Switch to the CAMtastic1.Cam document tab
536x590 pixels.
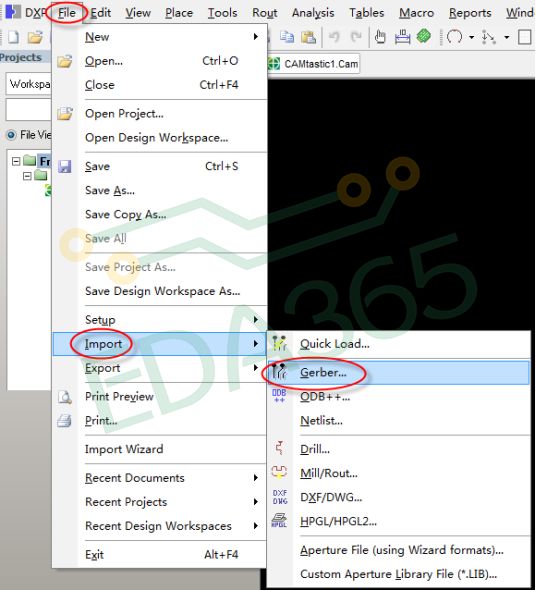pyautogui.click(x=314, y=64)
